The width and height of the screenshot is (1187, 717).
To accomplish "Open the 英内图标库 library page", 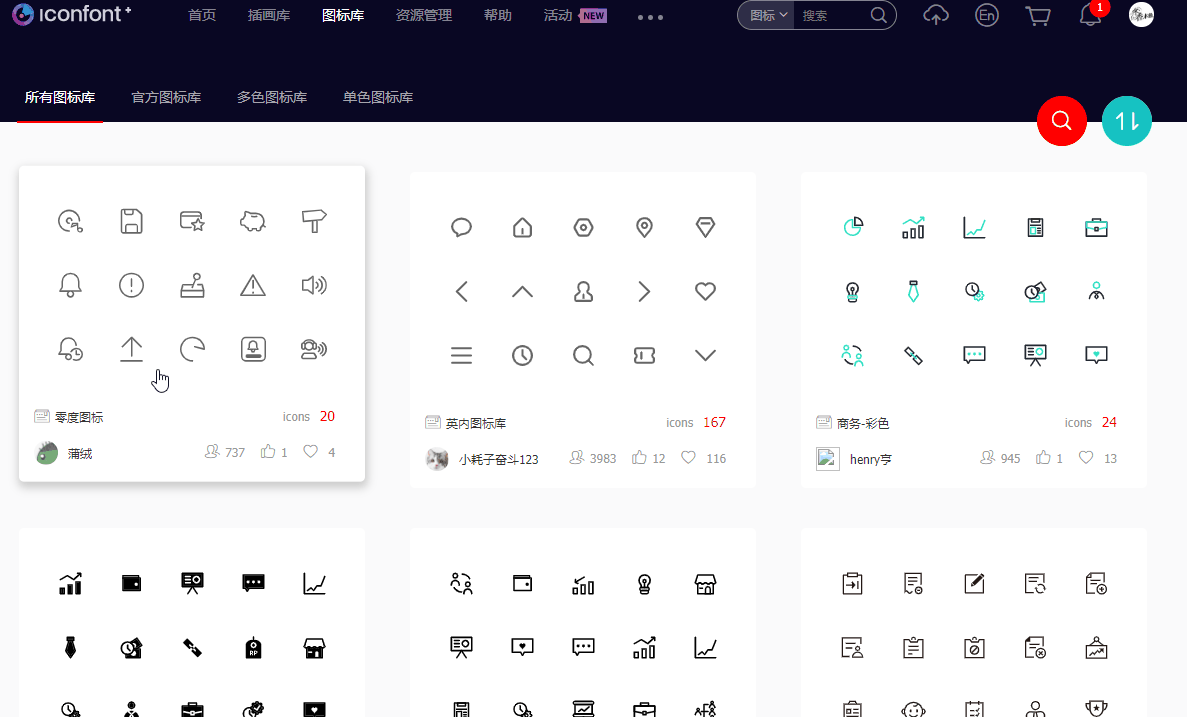I will [475, 422].
